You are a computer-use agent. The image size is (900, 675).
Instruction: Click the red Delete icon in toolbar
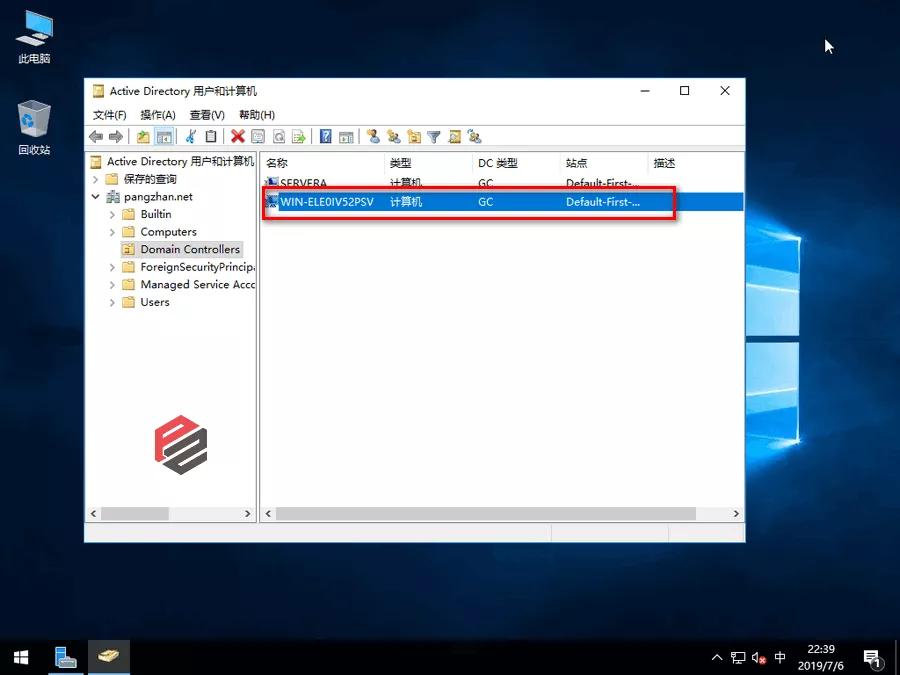point(238,137)
